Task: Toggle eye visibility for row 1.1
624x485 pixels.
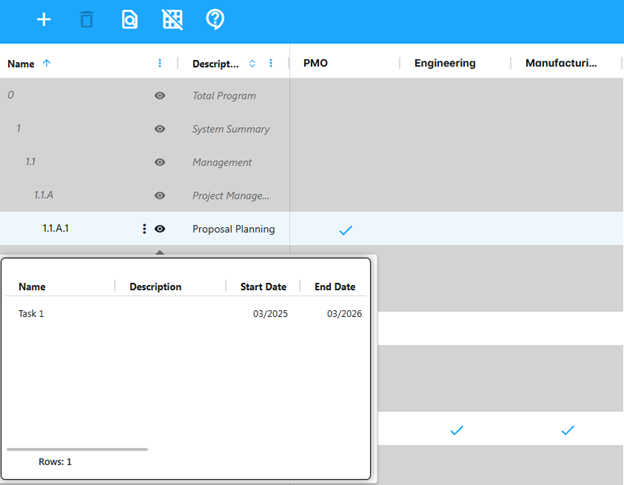Action: tap(160, 162)
